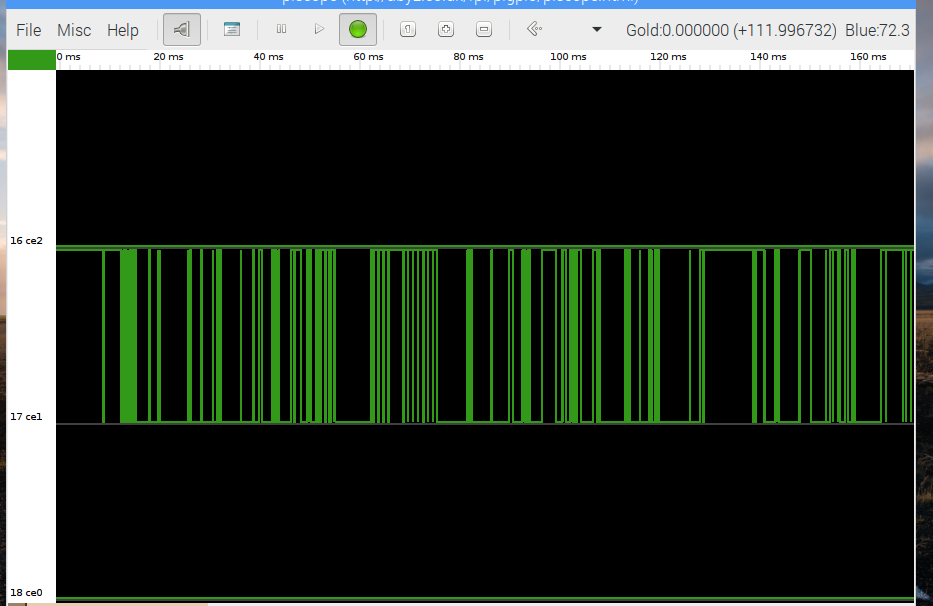The height and width of the screenshot is (606, 933).
Task: Click the green box beside ruler
Action: [x=32, y=60]
